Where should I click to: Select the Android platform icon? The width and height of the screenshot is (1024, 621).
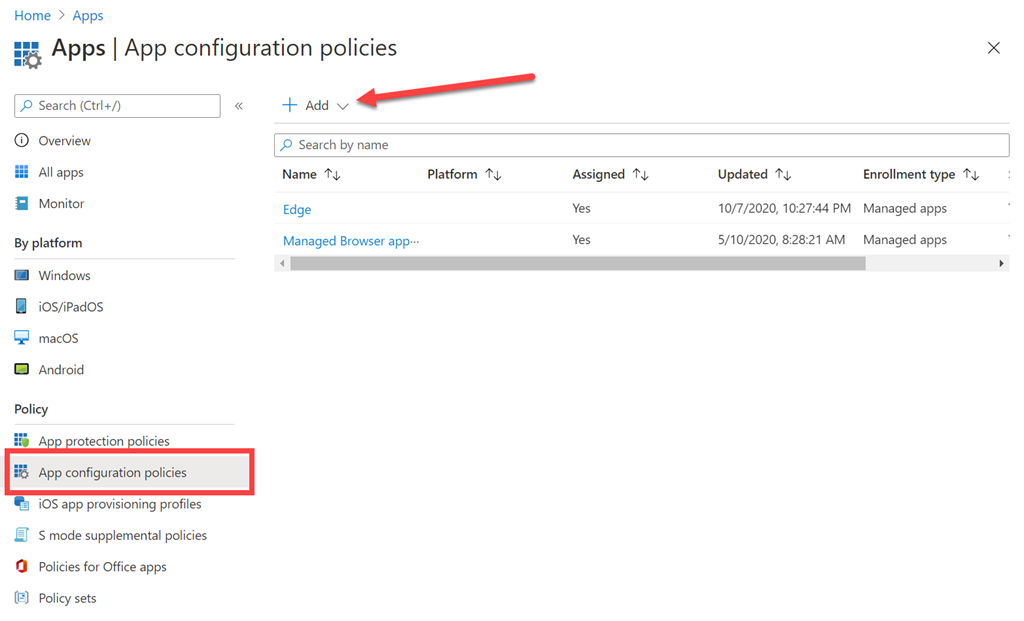[x=22, y=369]
